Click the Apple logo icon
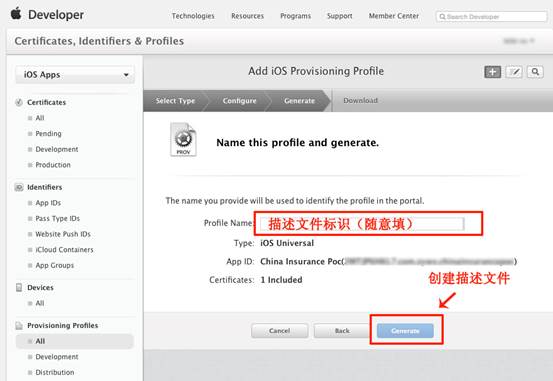 coord(16,13)
